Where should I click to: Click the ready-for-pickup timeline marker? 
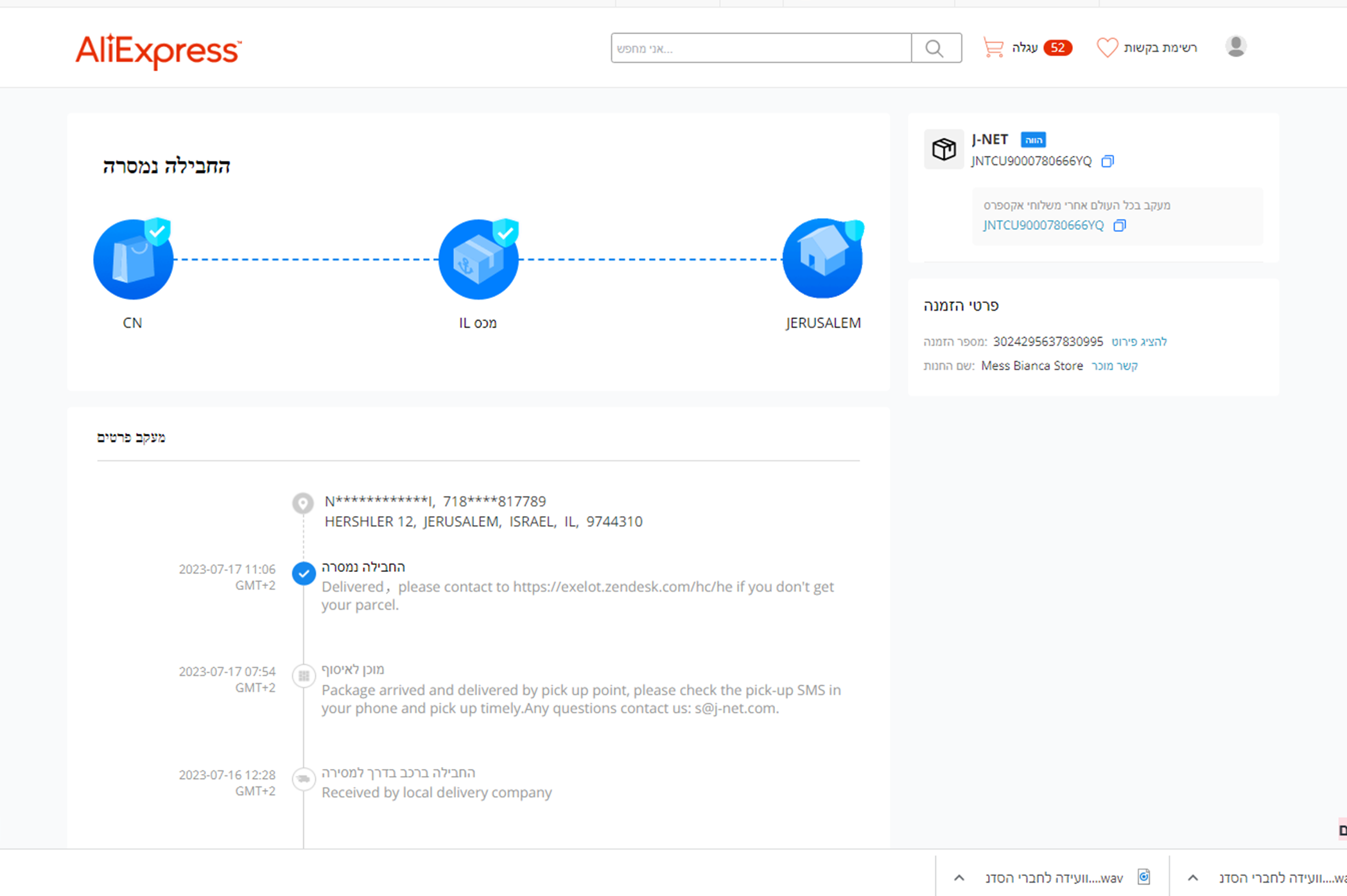coord(304,675)
